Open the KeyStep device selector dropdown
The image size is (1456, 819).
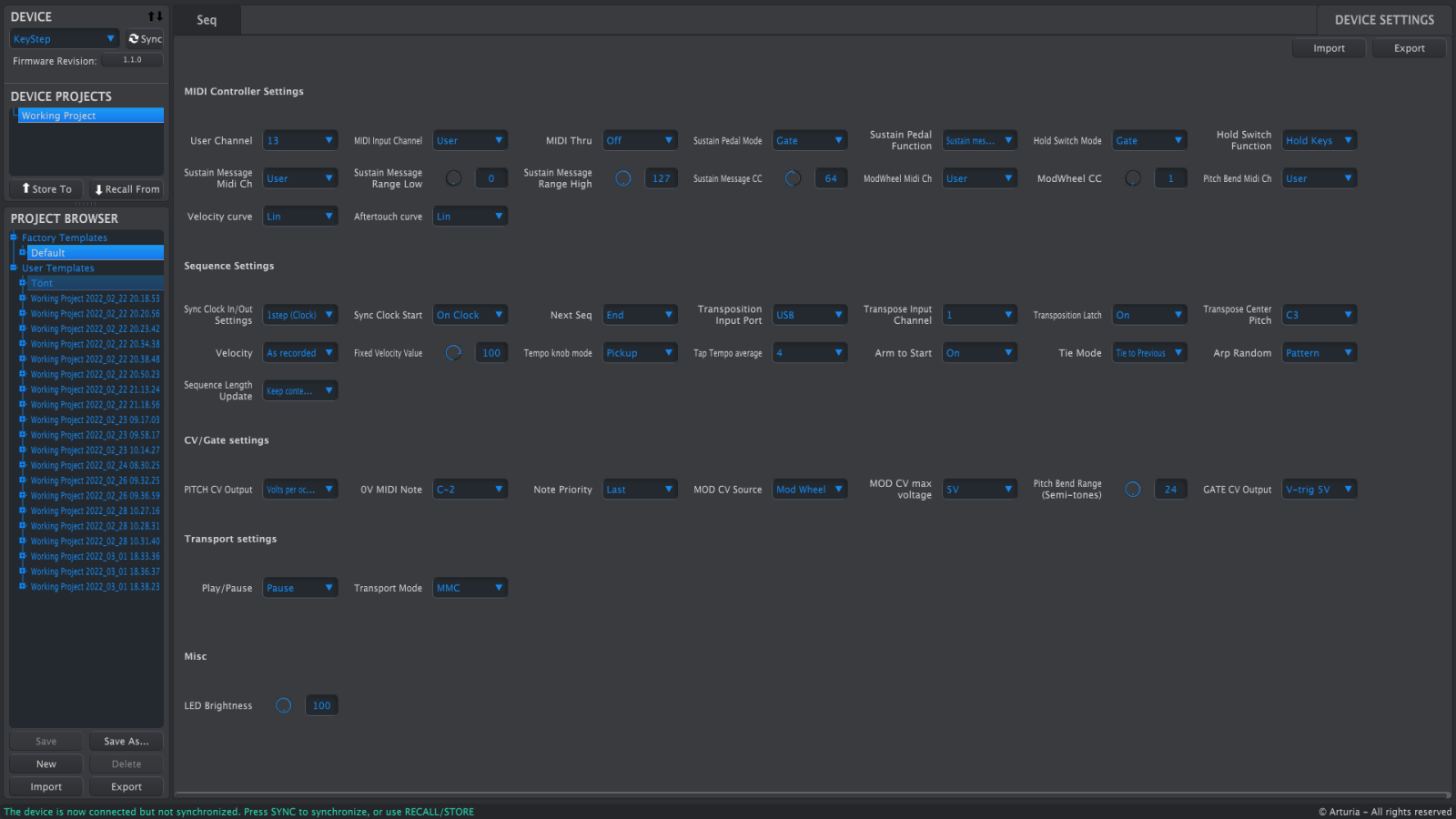[x=64, y=38]
